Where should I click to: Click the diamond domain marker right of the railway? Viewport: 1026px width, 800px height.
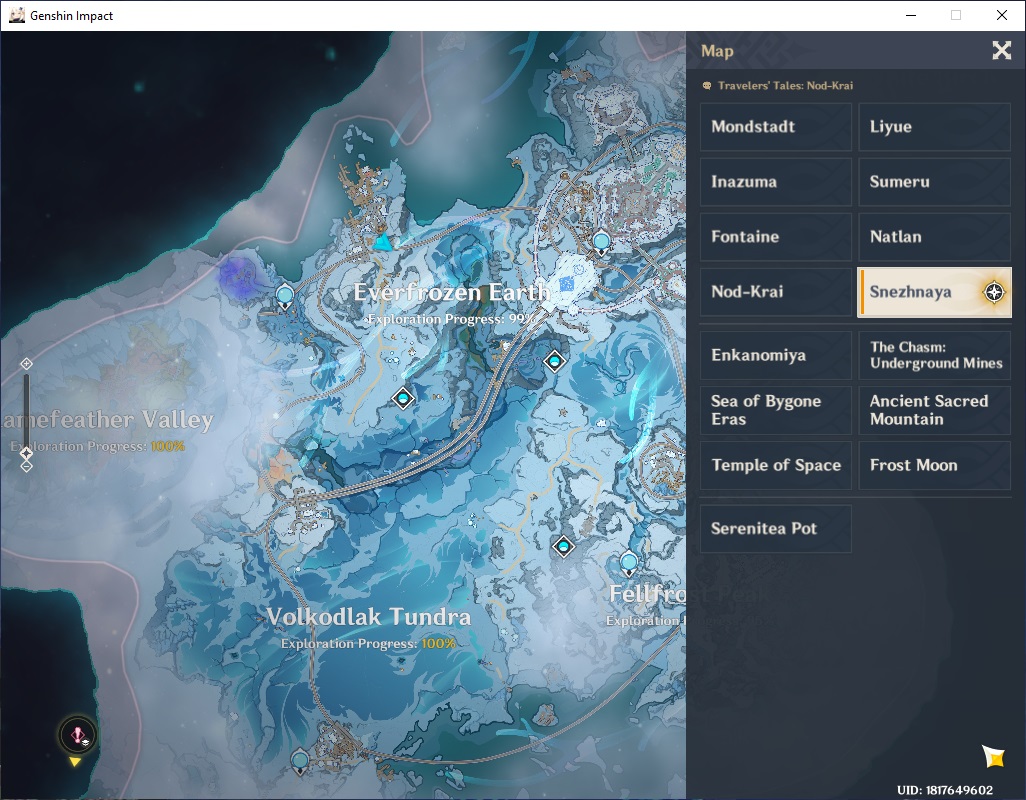click(555, 360)
